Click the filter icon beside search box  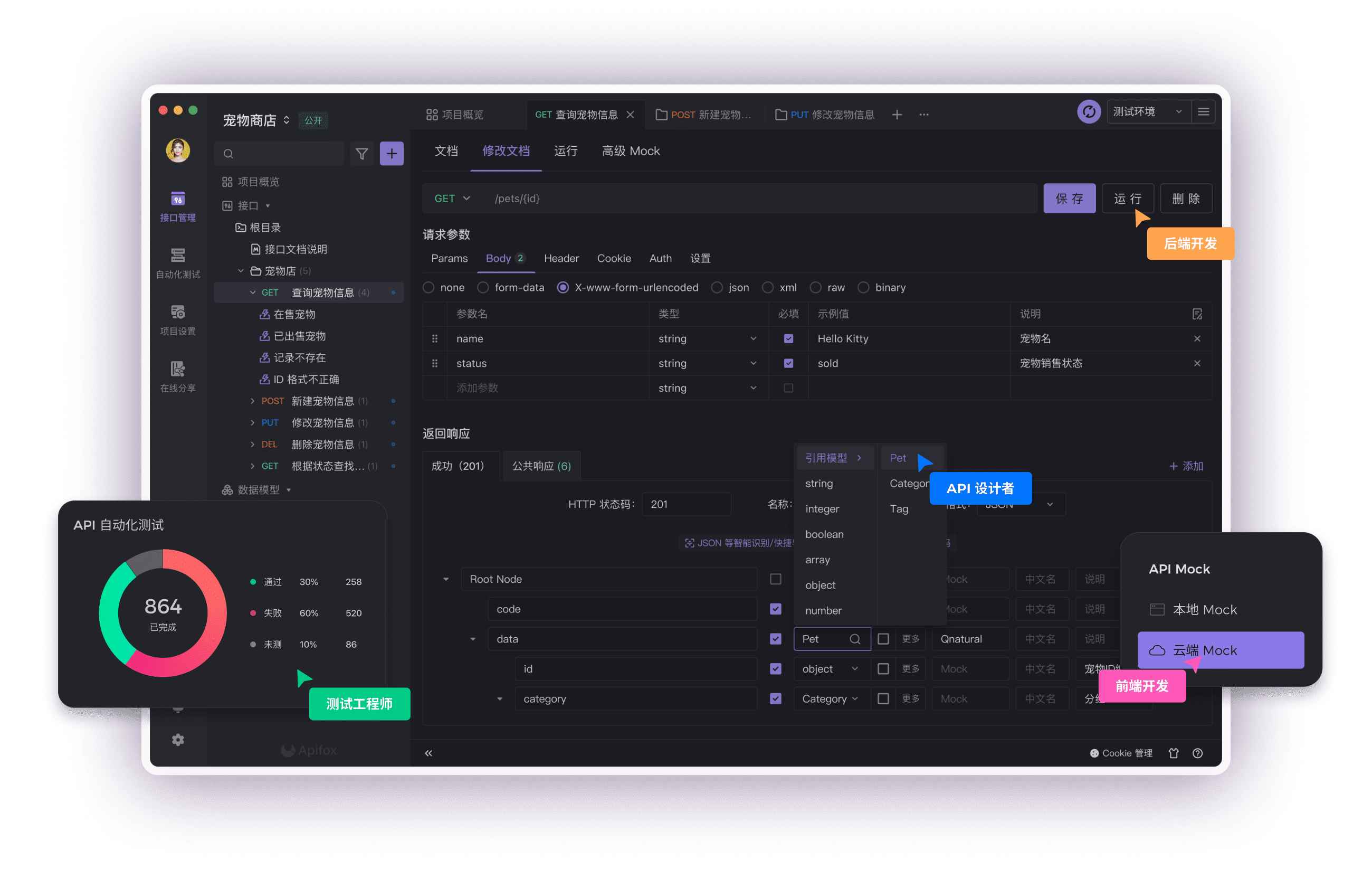click(x=362, y=154)
